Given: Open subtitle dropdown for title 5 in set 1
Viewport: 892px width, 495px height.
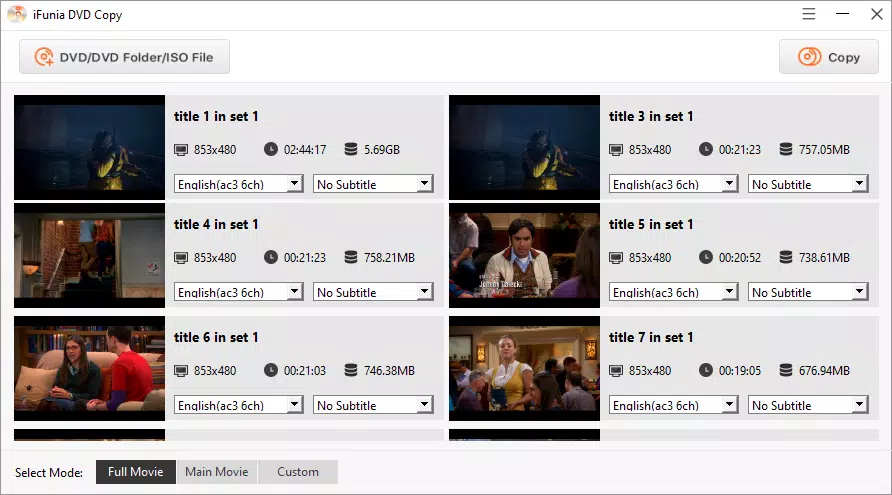Looking at the screenshot, I should click(808, 292).
